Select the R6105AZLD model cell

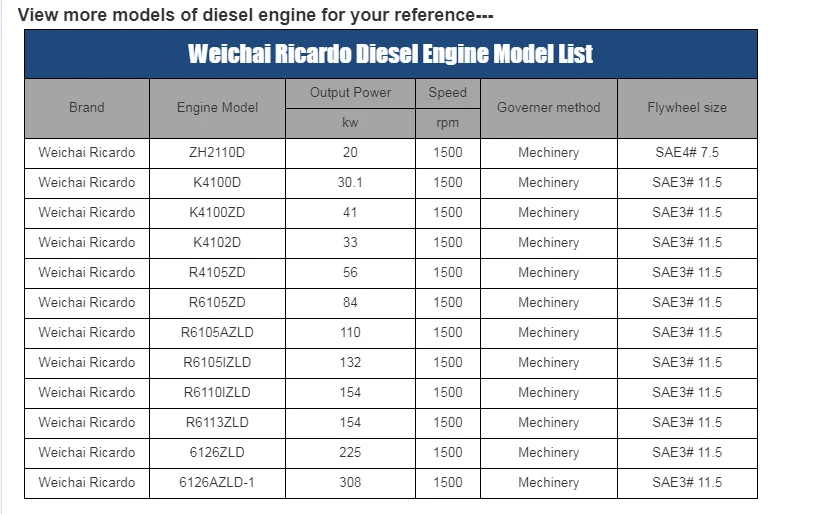(218, 333)
